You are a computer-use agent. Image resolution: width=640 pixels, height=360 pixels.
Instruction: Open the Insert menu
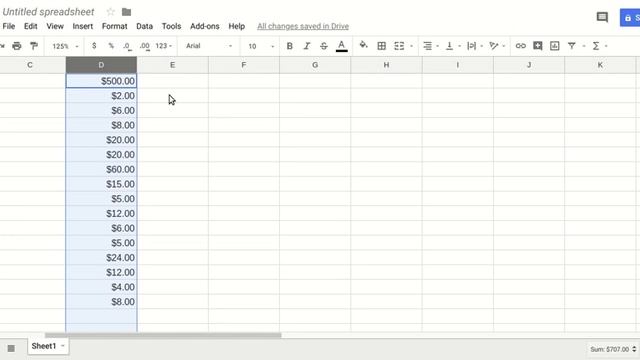[x=83, y=26]
